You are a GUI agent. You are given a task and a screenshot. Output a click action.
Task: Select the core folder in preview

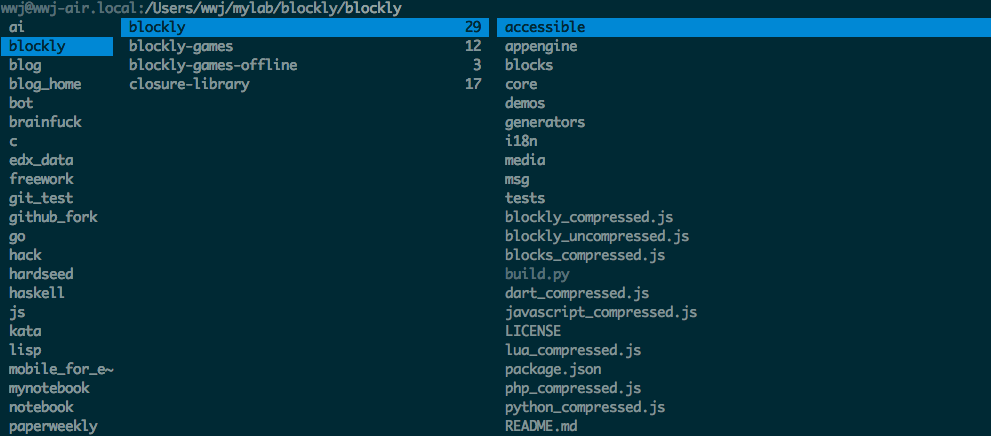point(521,84)
